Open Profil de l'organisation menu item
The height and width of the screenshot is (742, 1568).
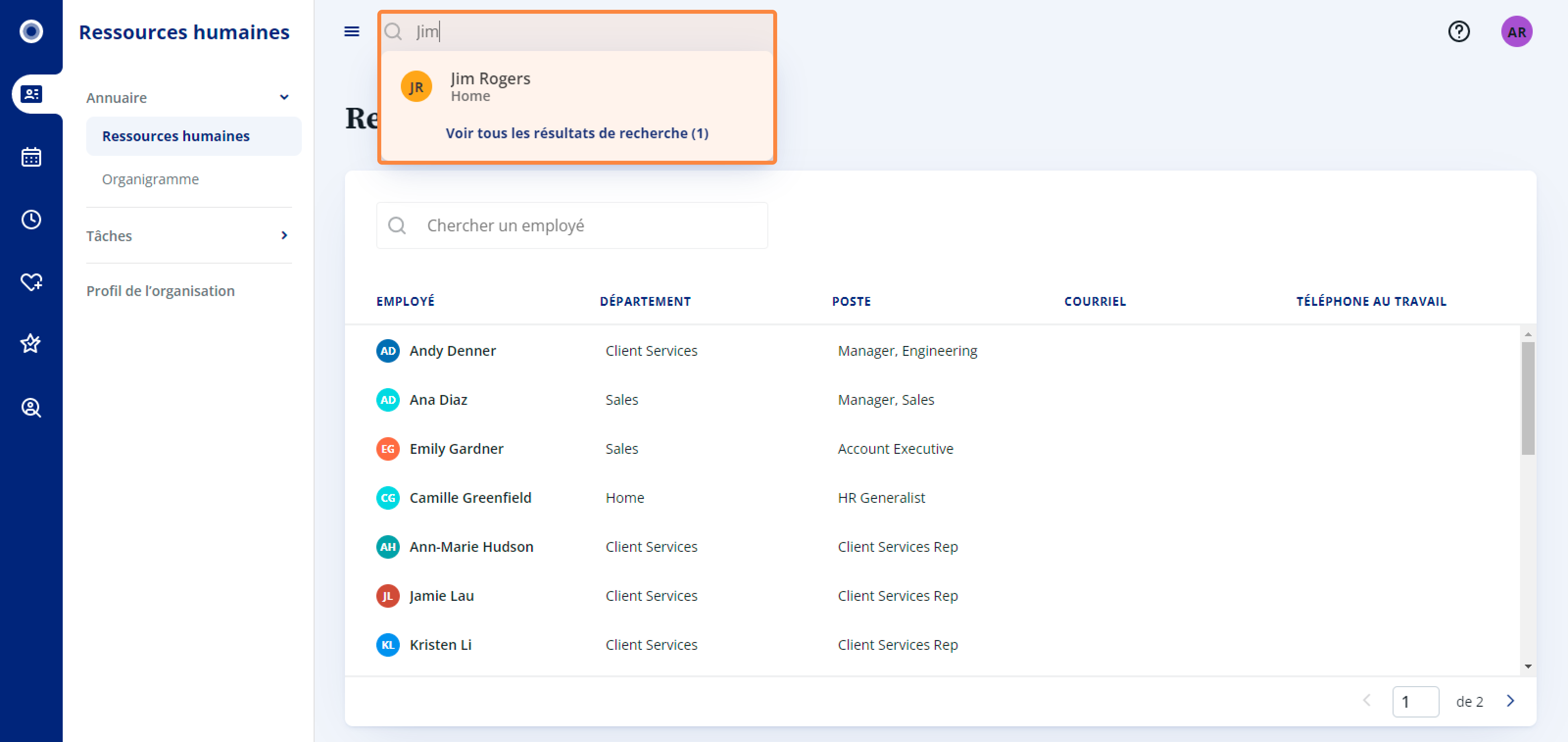160,290
